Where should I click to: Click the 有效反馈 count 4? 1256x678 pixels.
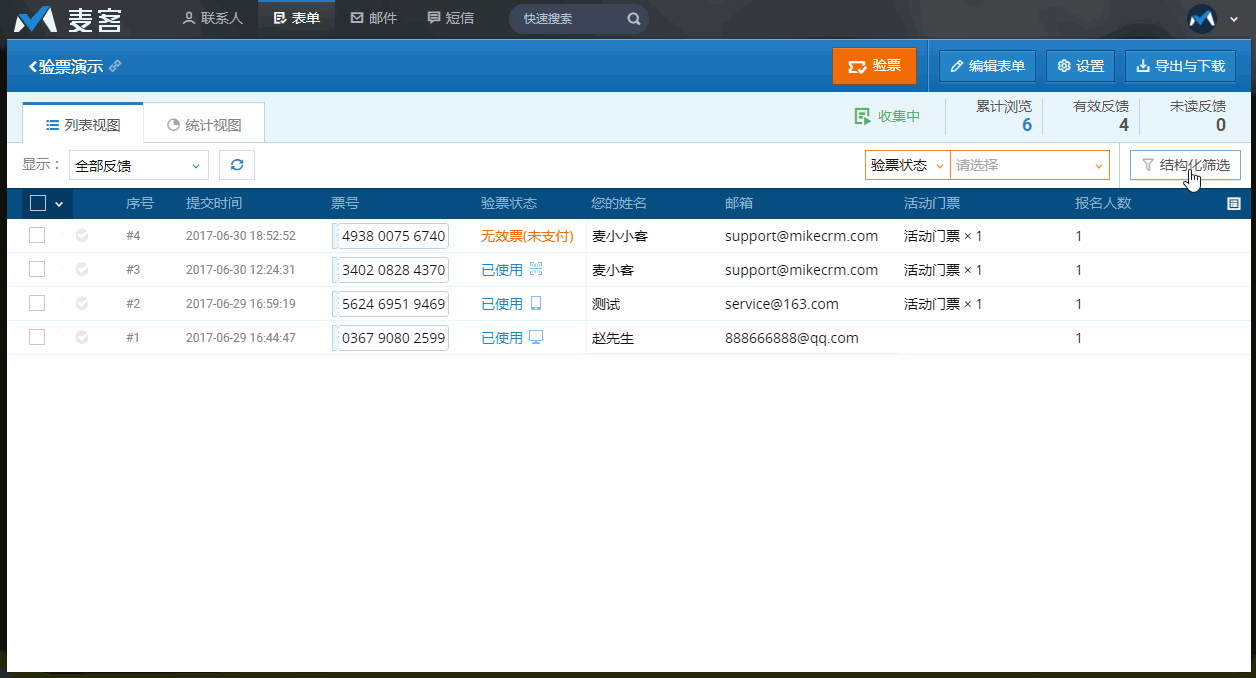coord(1124,125)
